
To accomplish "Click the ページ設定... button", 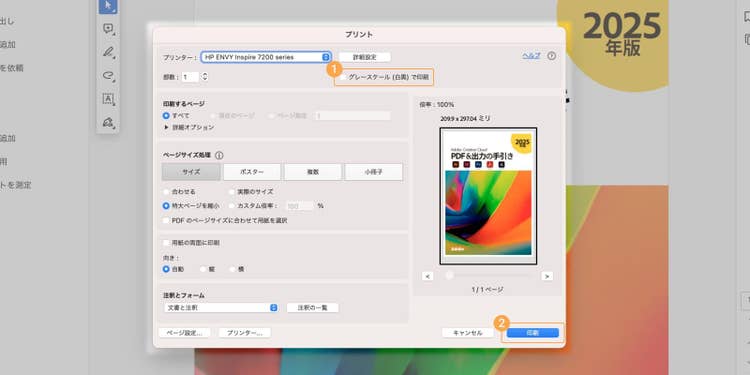I will (184, 332).
